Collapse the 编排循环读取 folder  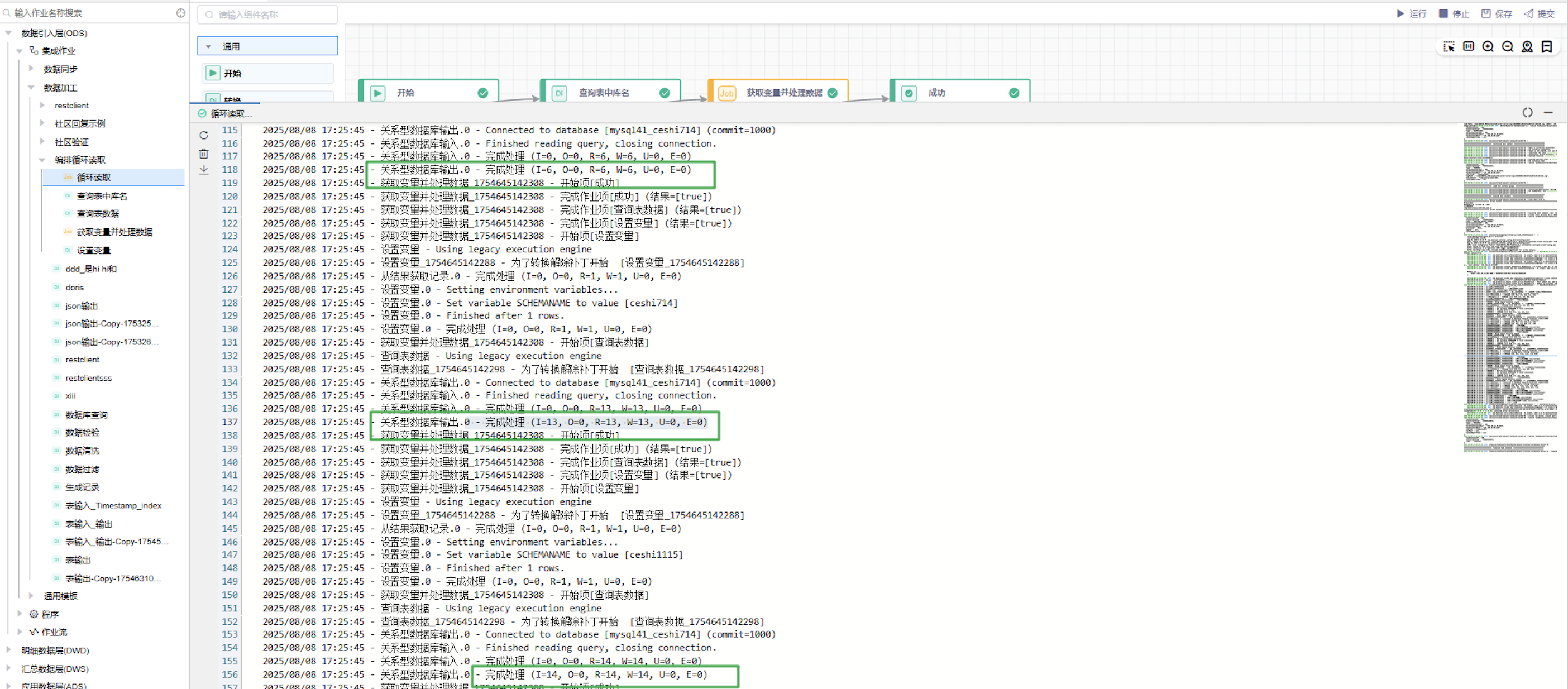pyautogui.click(x=42, y=160)
